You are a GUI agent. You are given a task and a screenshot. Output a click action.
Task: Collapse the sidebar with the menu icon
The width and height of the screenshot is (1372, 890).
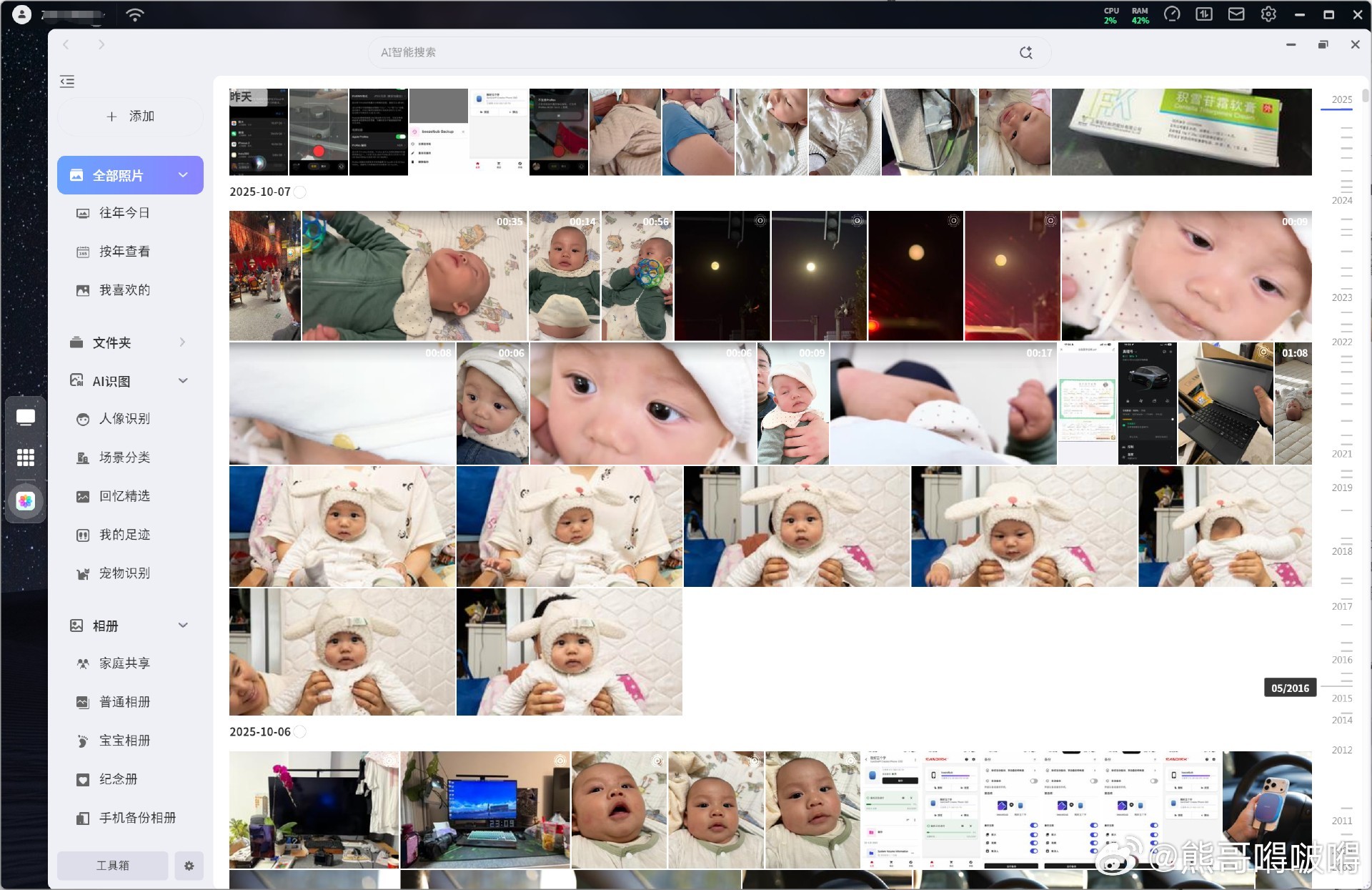(x=67, y=81)
